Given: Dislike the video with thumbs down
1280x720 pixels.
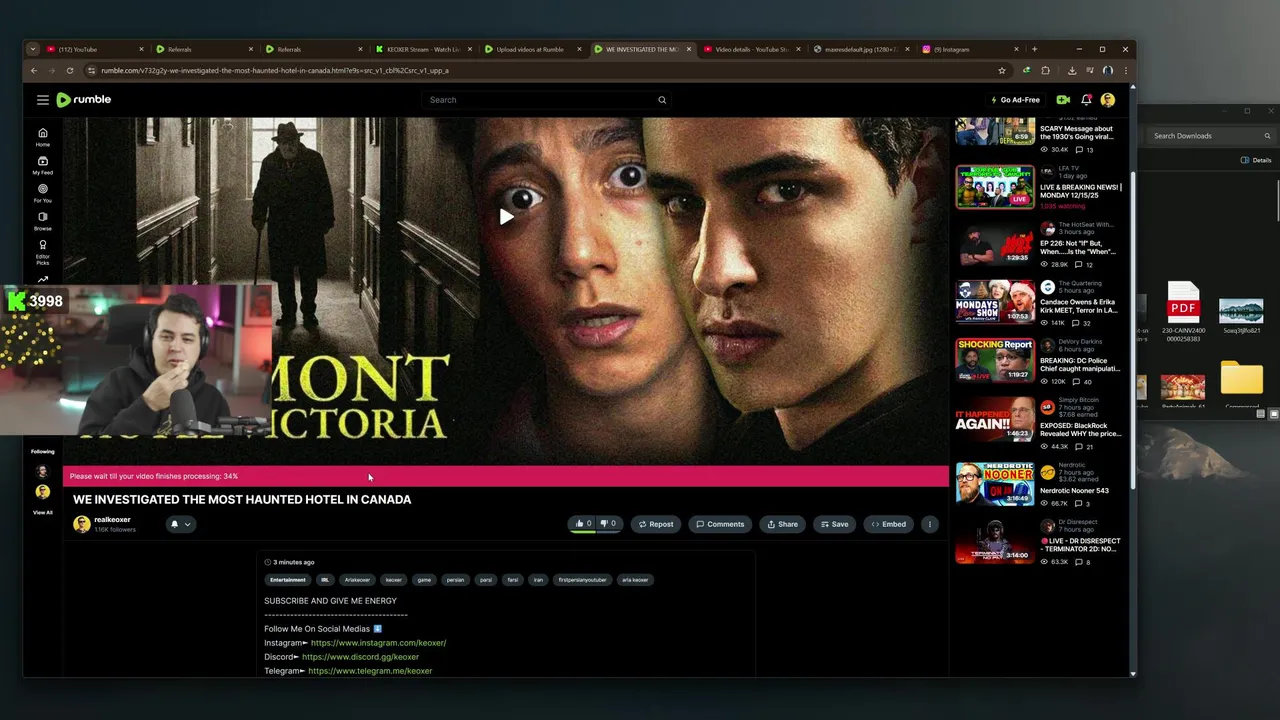Looking at the screenshot, I should tap(608, 524).
